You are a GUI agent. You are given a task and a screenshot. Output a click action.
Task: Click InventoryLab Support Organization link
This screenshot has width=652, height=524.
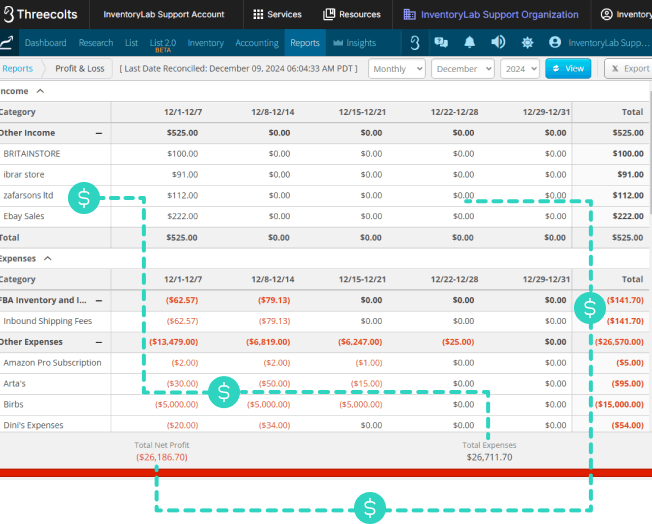coord(499,15)
